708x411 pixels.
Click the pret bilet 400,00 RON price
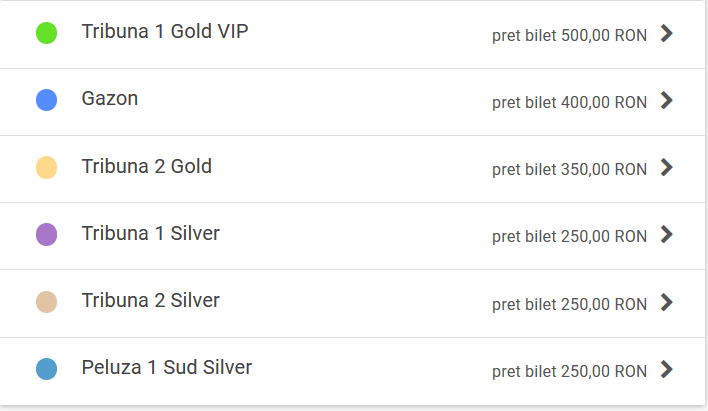[x=569, y=103]
